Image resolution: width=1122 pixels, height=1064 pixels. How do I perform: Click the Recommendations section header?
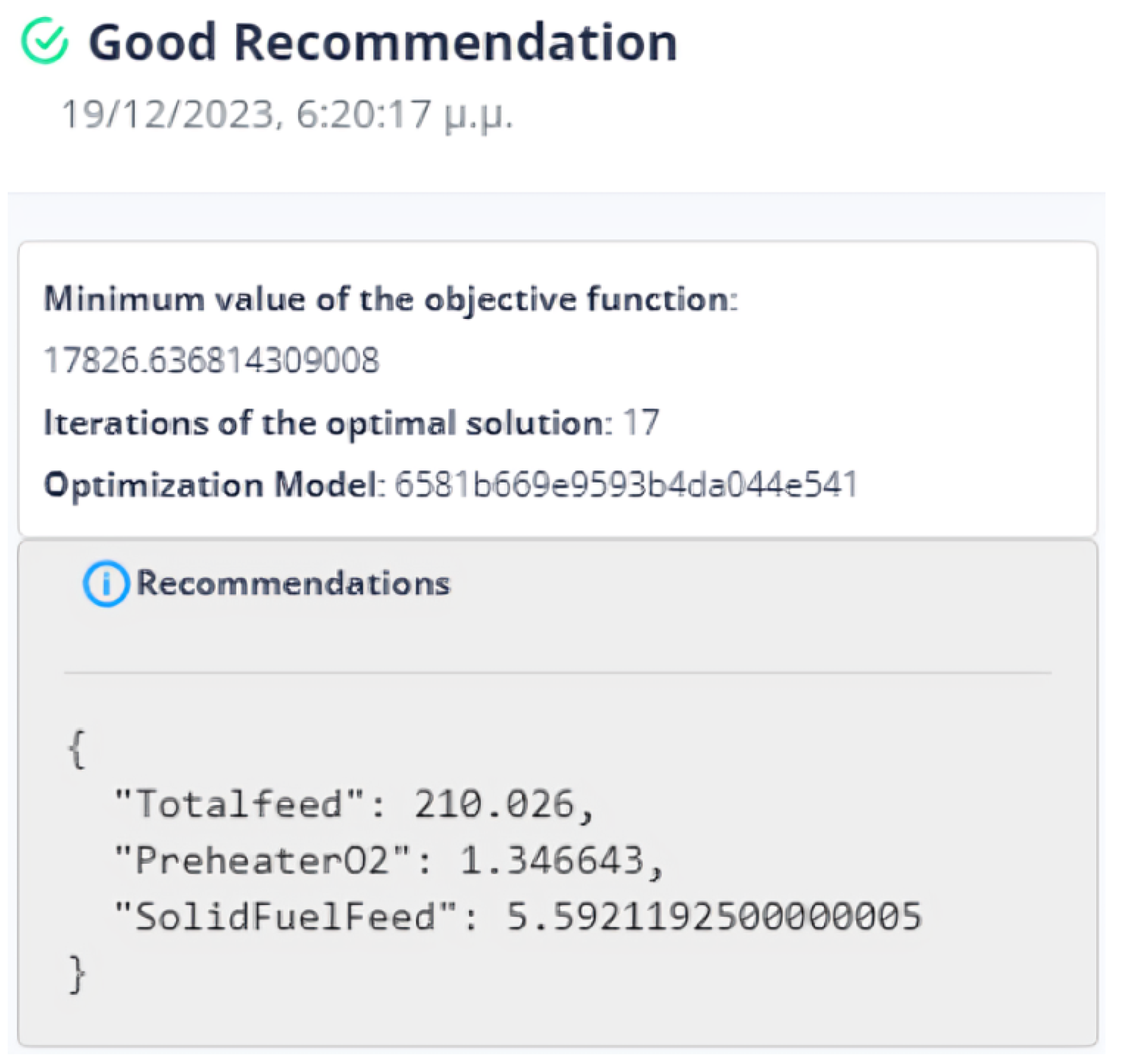pyautogui.click(x=293, y=584)
